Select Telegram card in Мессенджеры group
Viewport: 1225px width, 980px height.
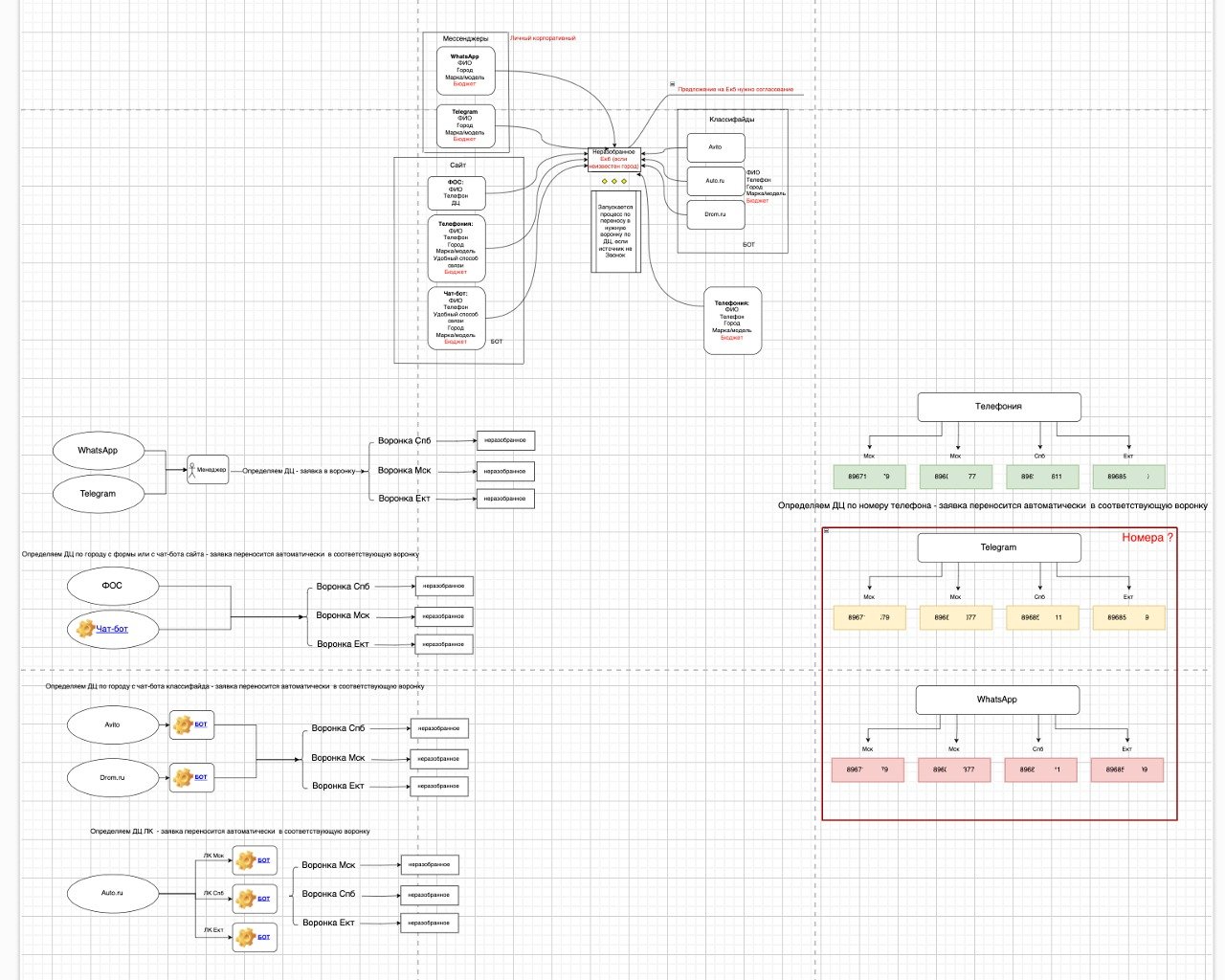pyautogui.click(x=465, y=126)
